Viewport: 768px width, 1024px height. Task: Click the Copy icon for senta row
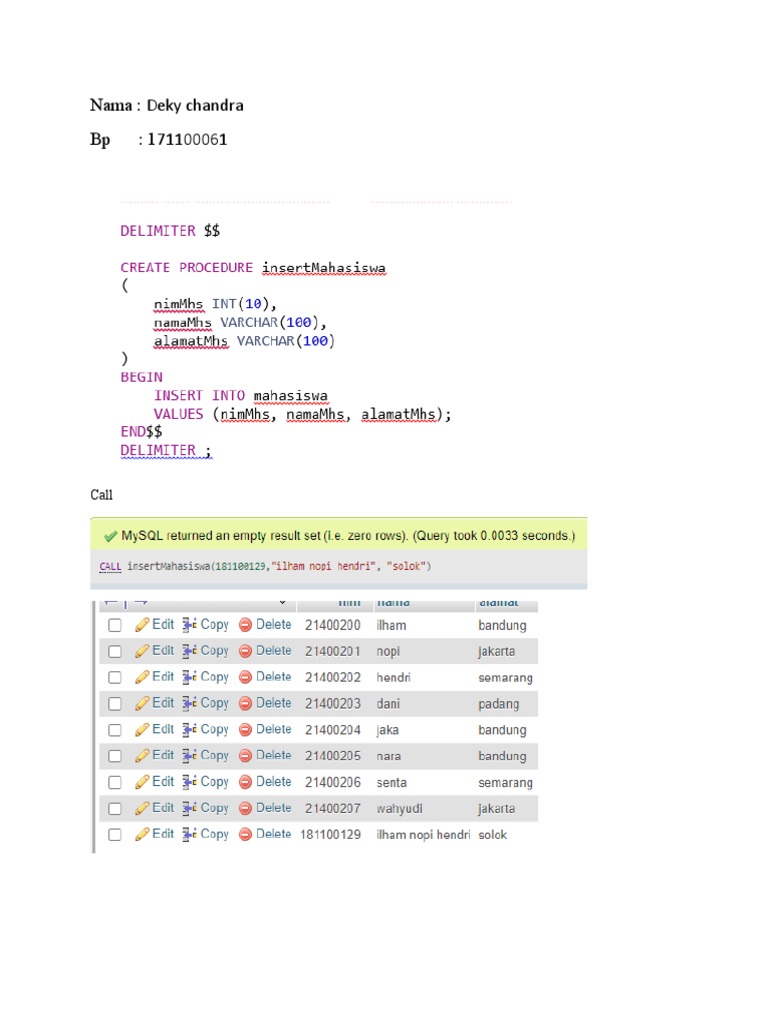tap(189, 782)
